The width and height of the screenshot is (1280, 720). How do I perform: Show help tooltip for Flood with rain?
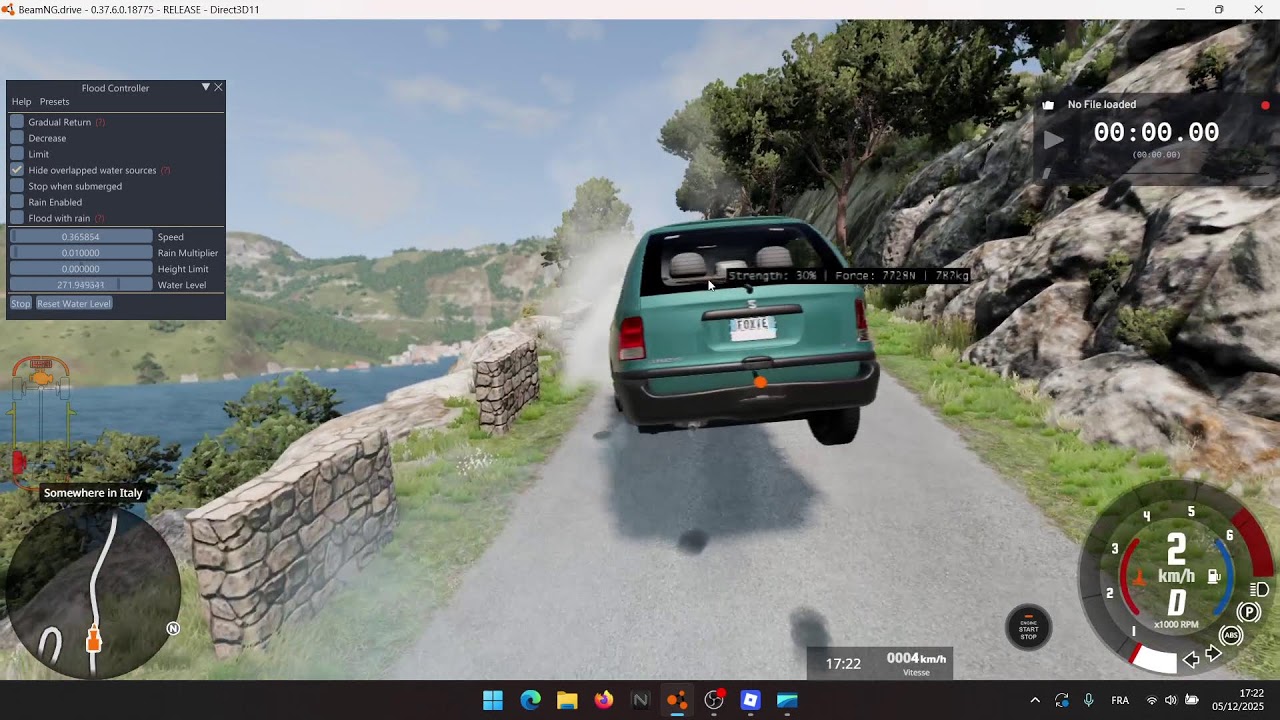pyautogui.click(x=99, y=218)
